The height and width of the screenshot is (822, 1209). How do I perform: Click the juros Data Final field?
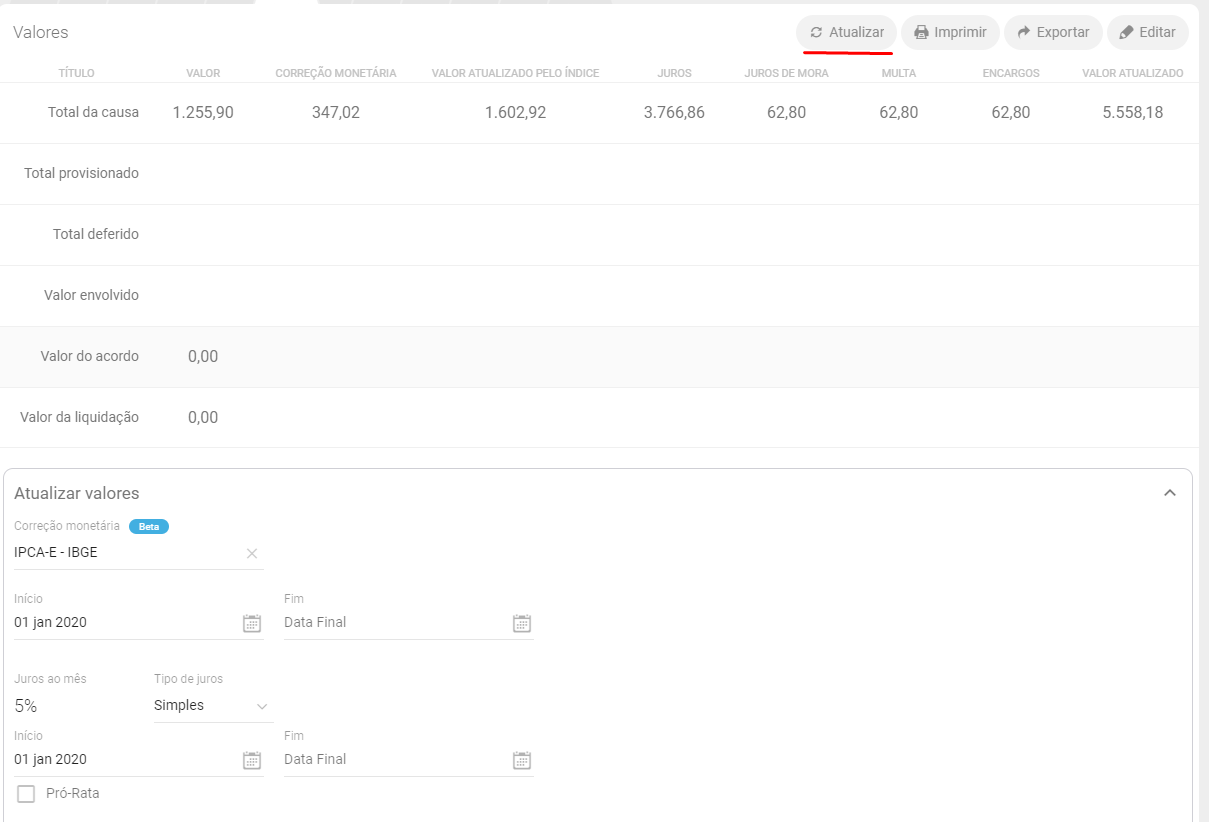coord(390,759)
